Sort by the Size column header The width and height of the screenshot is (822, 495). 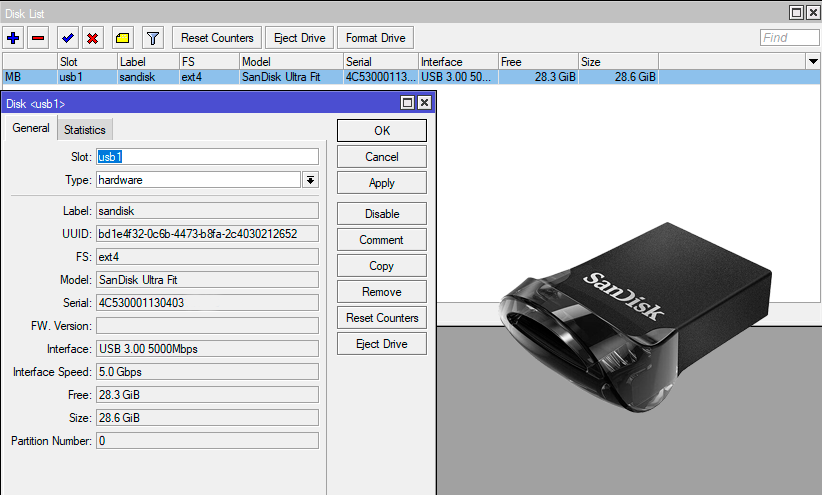tap(619, 61)
